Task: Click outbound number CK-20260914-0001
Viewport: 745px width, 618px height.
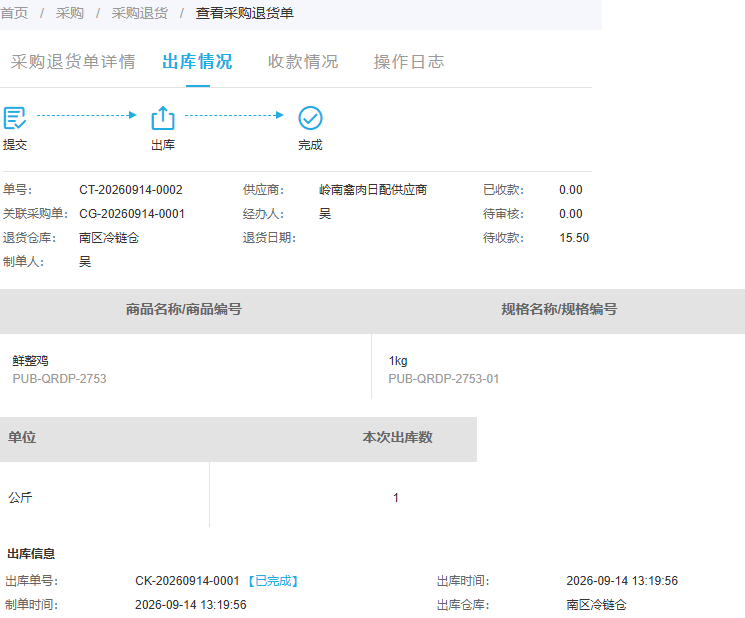Action: [187, 581]
